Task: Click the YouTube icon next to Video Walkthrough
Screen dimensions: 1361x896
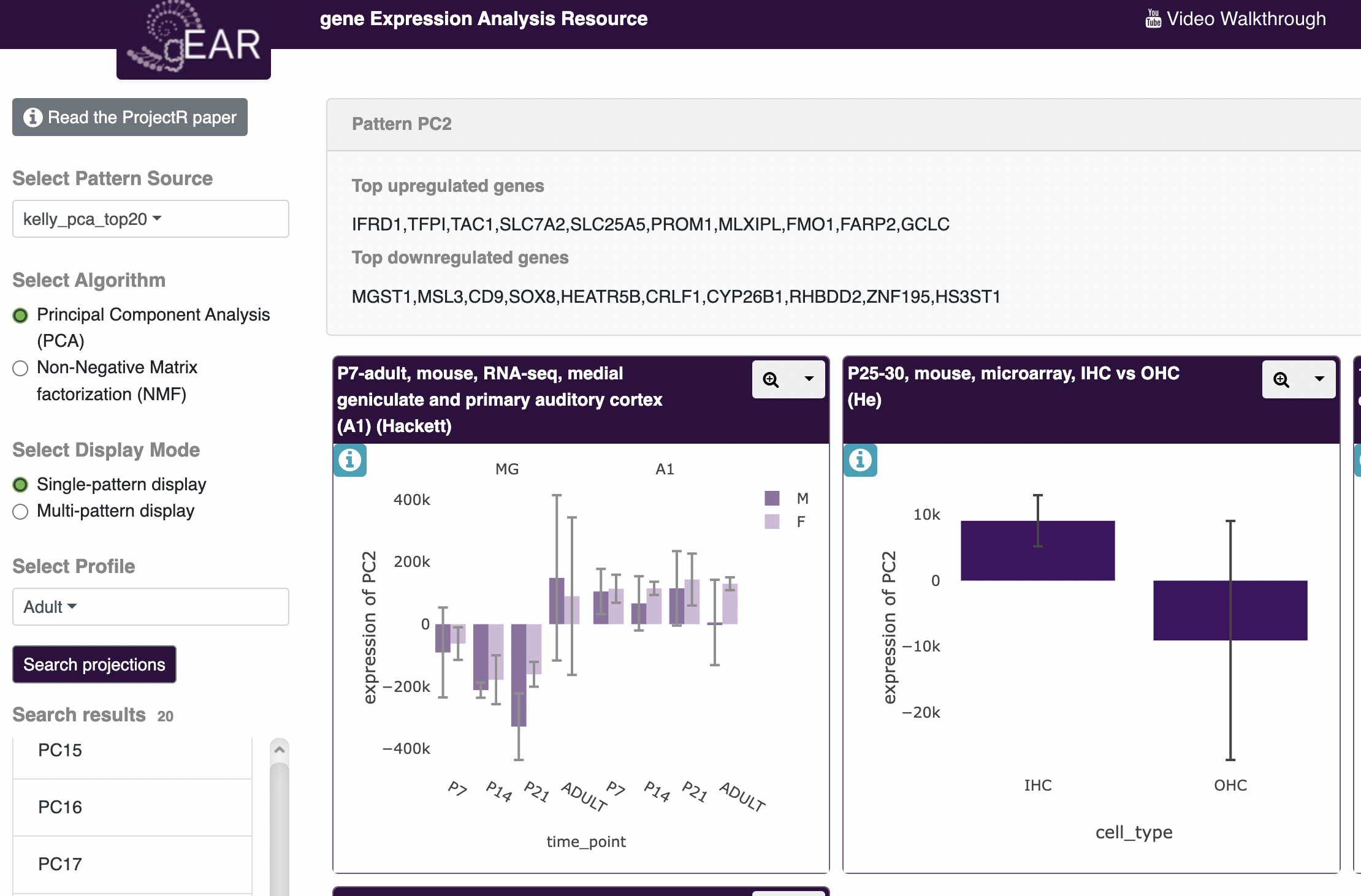Action: 1153,18
